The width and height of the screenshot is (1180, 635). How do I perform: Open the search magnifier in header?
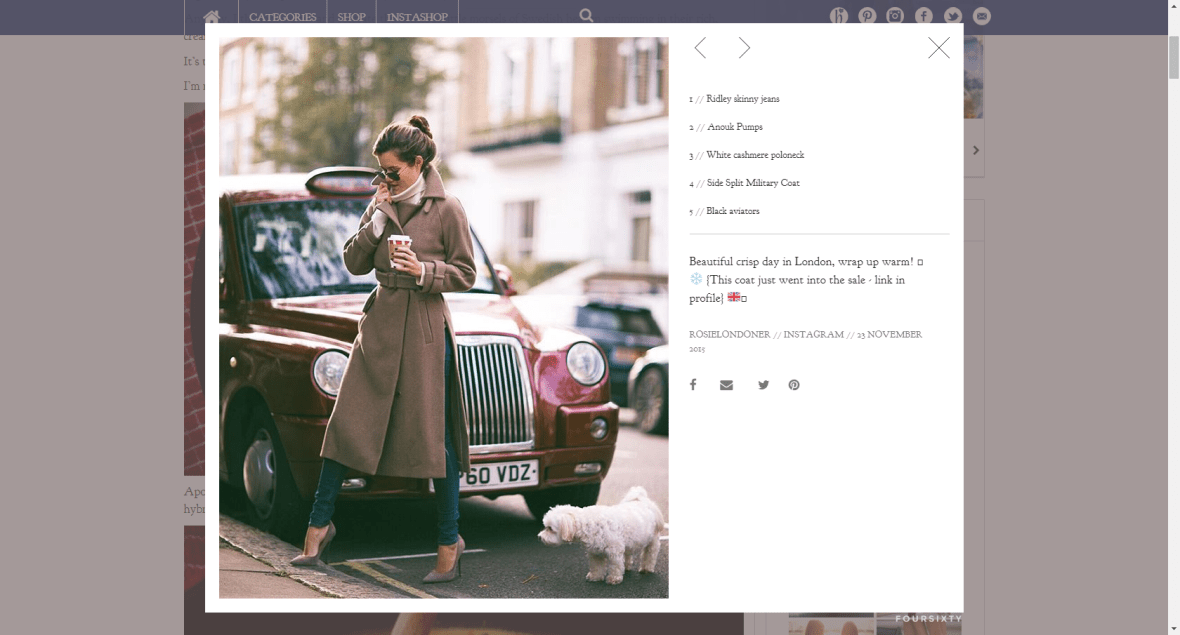click(x=586, y=16)
